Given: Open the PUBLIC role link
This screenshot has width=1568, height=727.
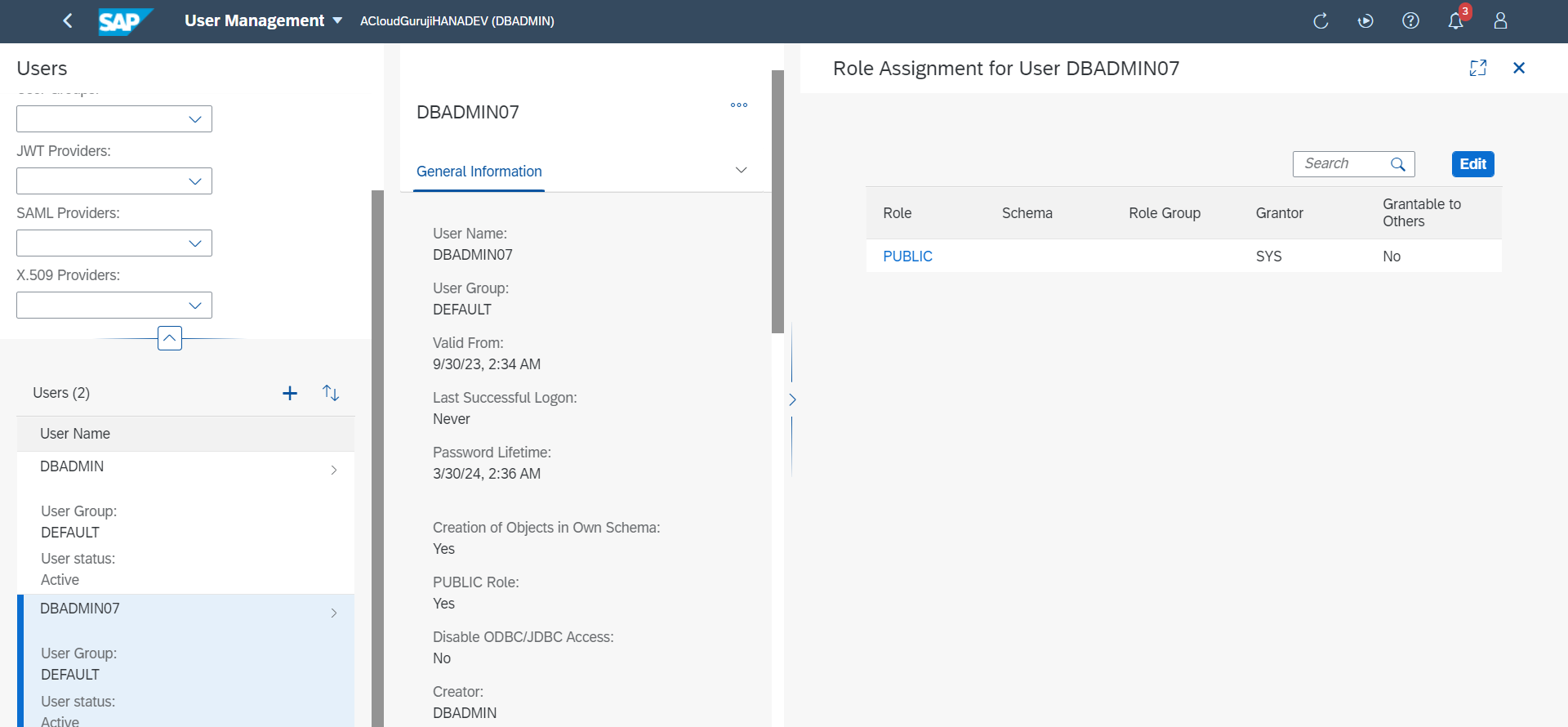Looking at the screenshot, I should click(x=907, y=256).
